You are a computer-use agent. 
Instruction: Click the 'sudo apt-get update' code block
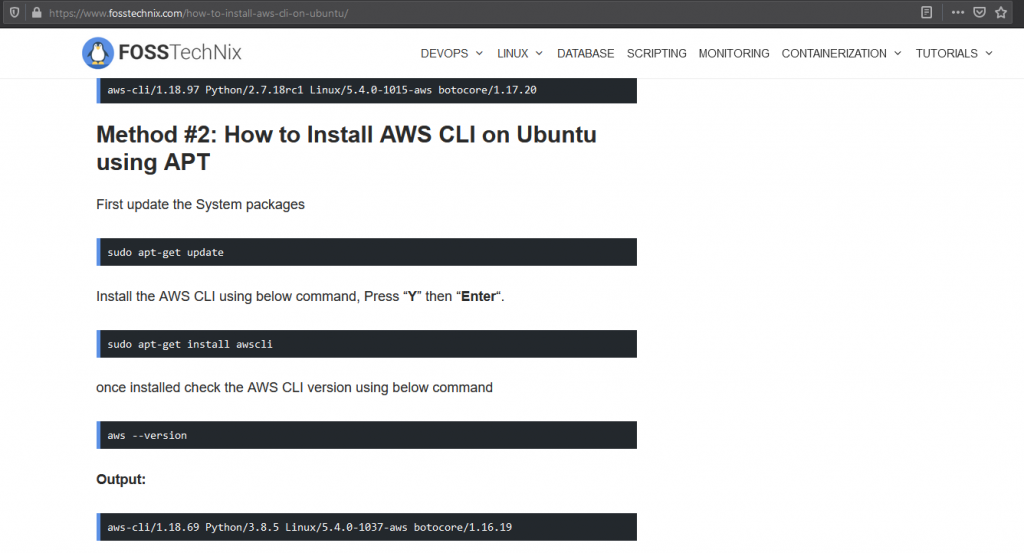click(366, 252)
